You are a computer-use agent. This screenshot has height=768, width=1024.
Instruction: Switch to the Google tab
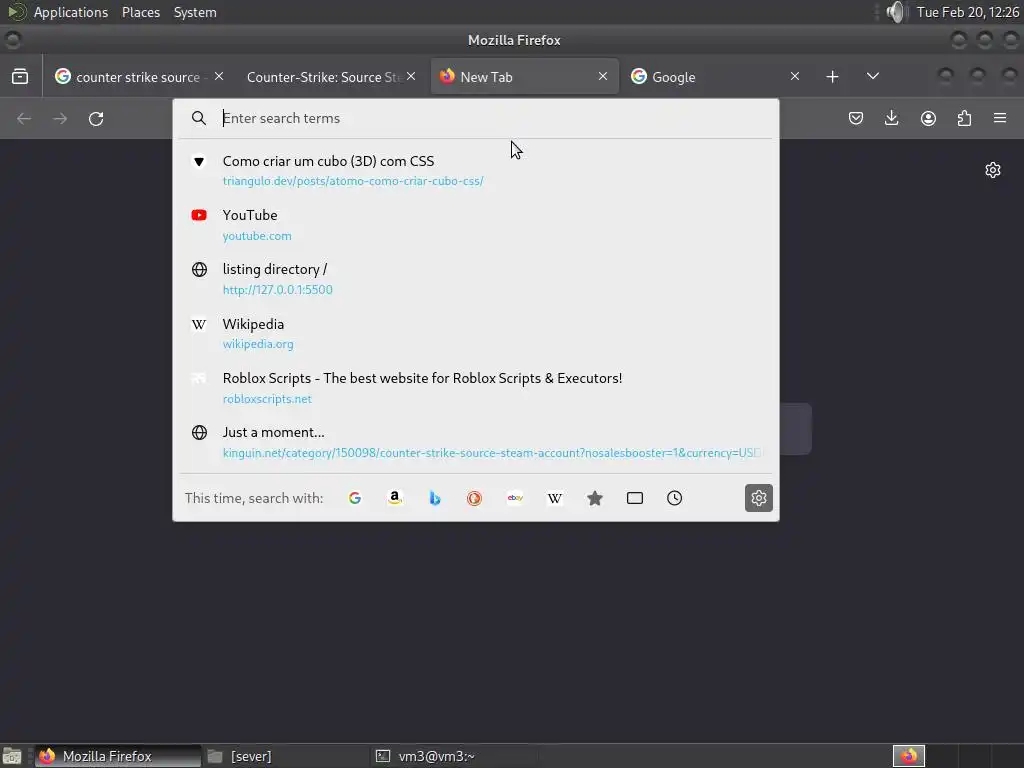714,76
